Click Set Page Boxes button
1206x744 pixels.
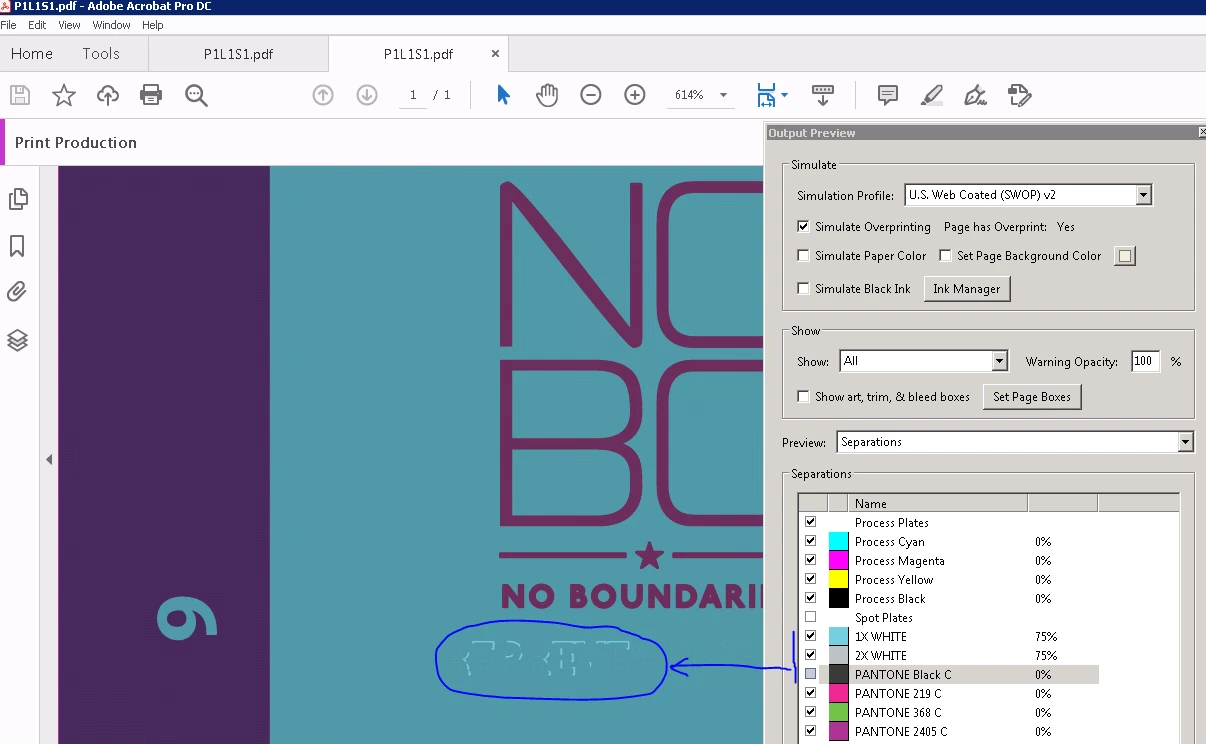pyautogui.click(x=1032, y=397)
